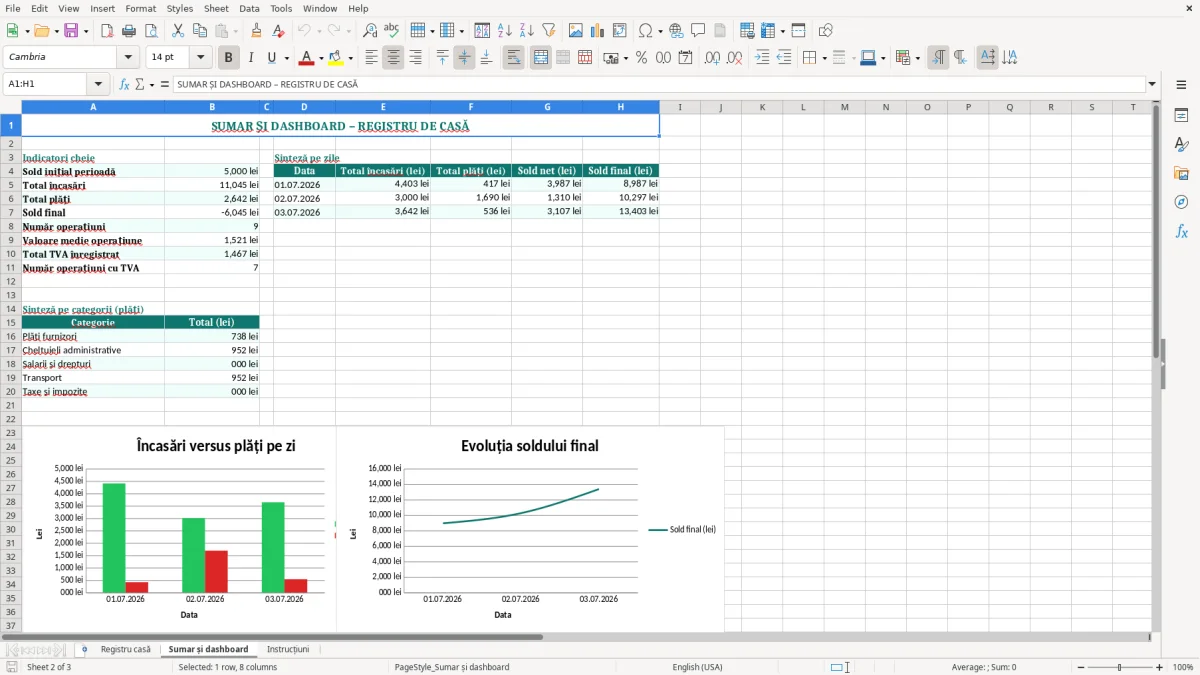
Task: Toggle Center Horizontally alignment
Action: pos(393,58)
